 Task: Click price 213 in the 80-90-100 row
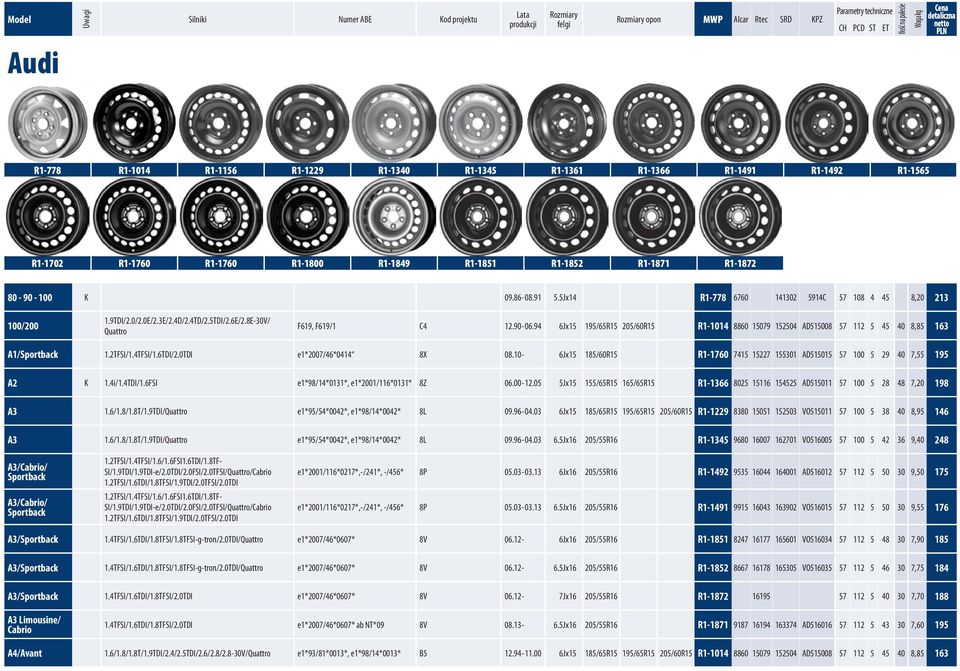[942, 298]
